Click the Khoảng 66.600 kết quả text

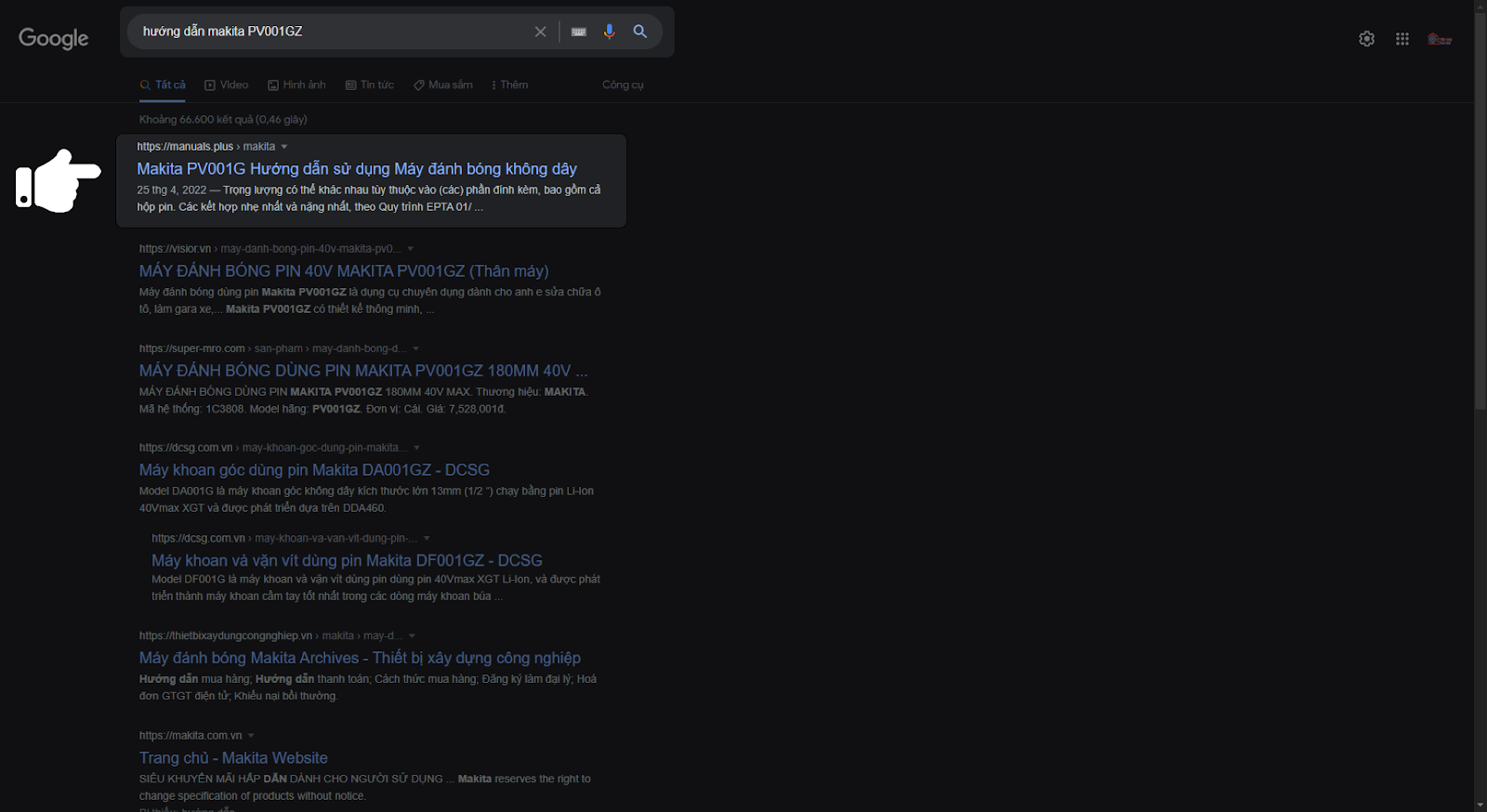click(223, 120)
